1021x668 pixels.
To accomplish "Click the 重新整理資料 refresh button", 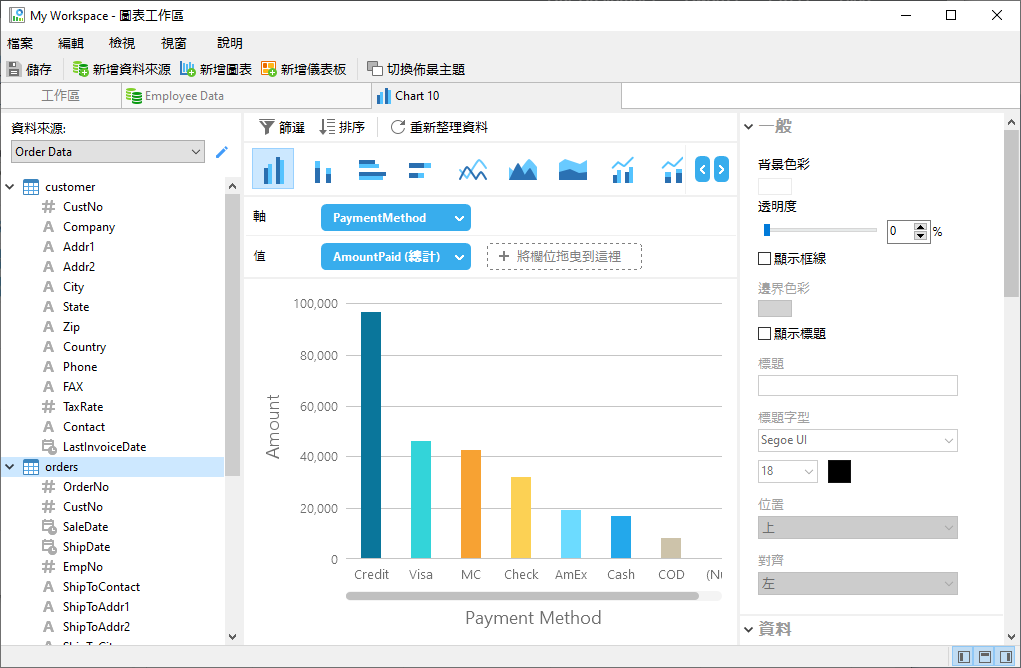I will [439, 127].
